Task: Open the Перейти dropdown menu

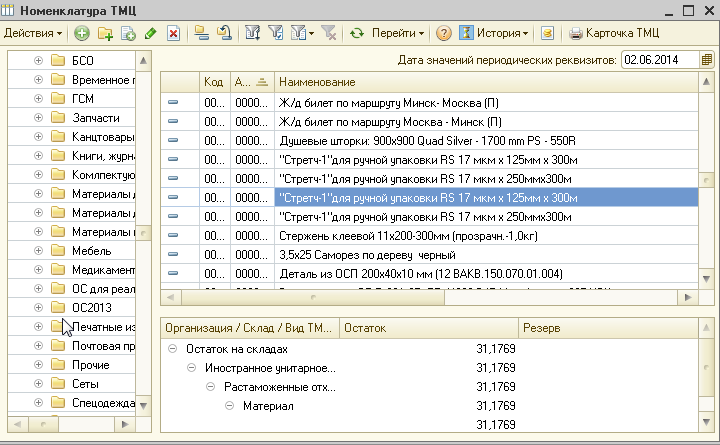Action: (398, 33)
